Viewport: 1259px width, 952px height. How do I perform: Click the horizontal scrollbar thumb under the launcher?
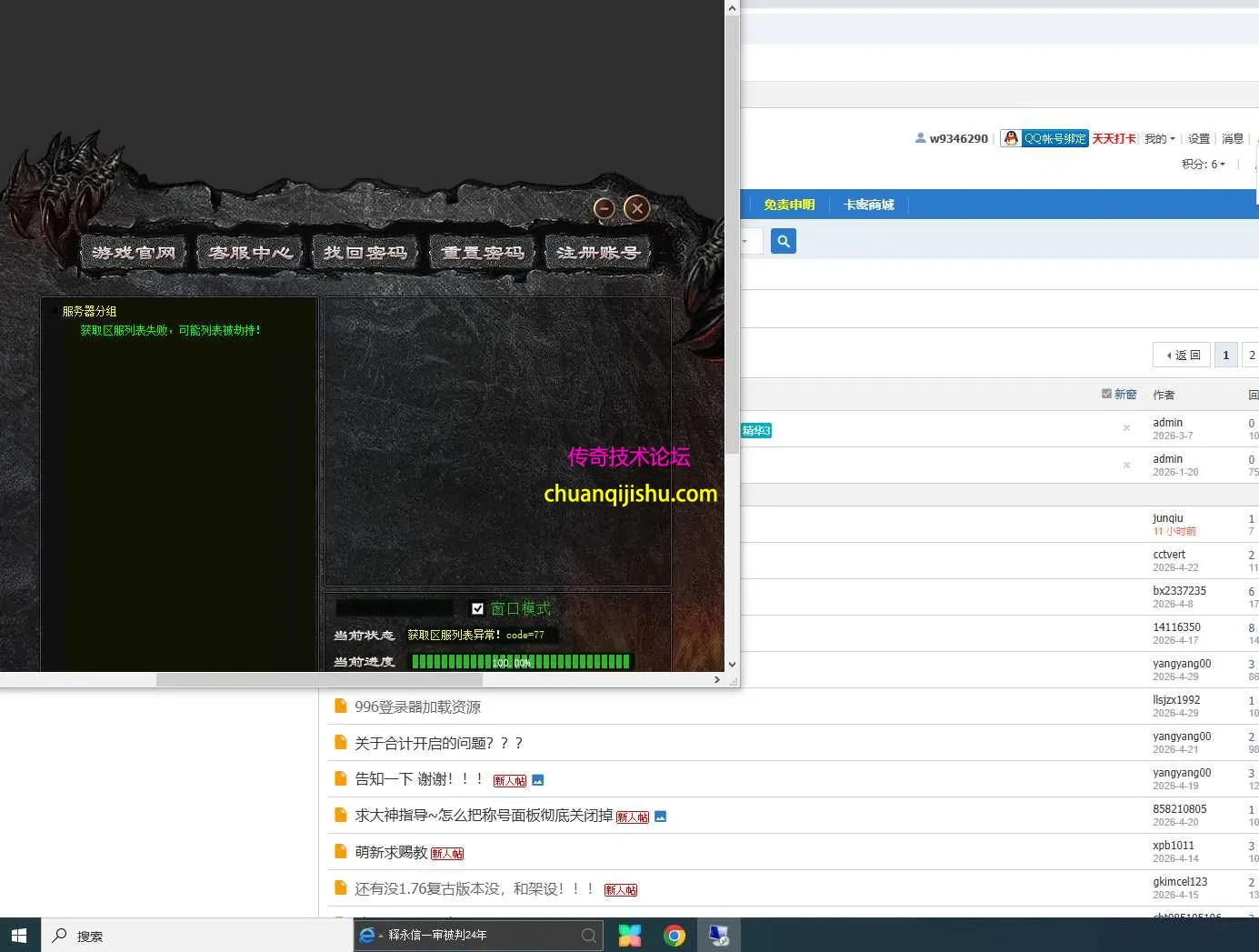(x=319, y=679)
